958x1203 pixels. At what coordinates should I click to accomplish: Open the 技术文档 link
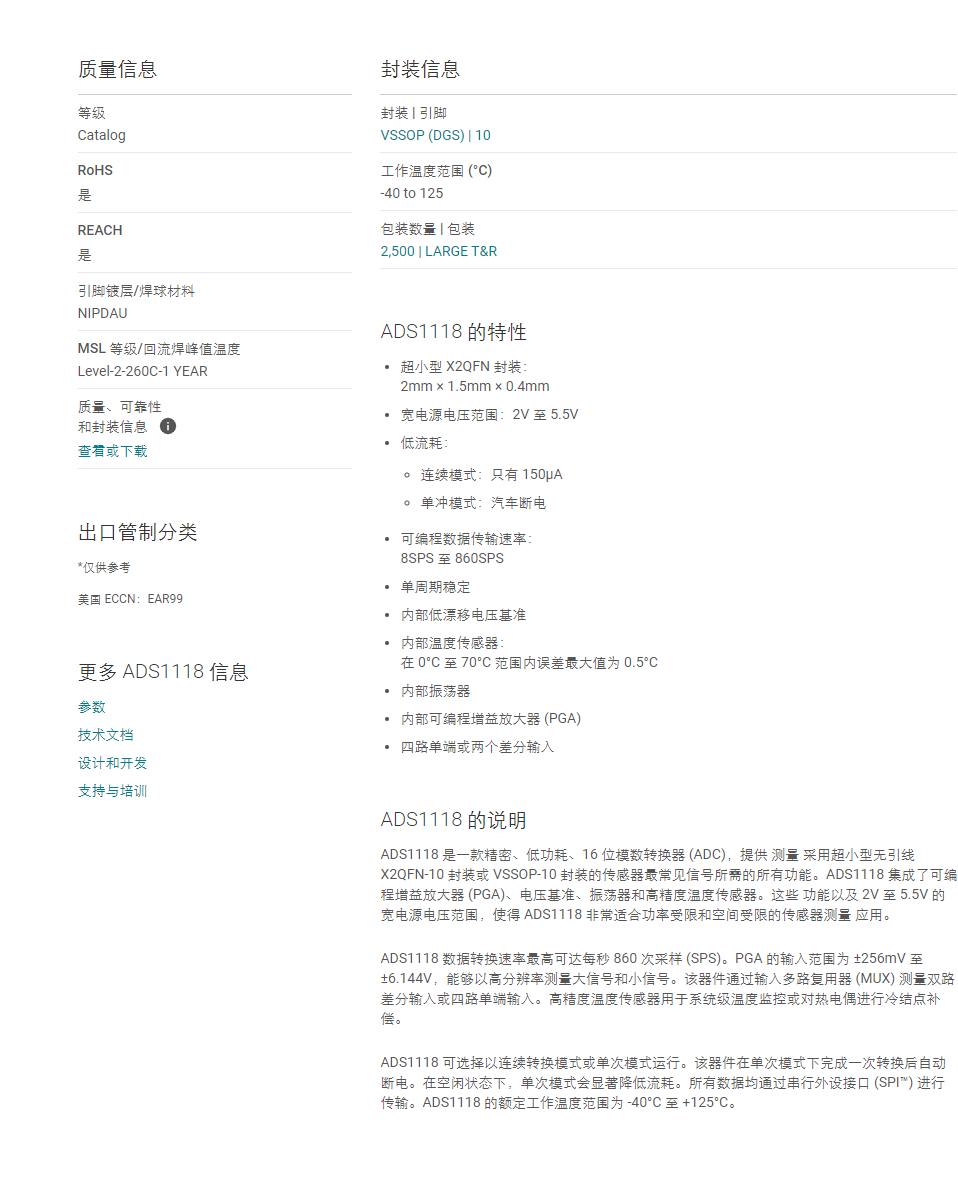tap(105, 735)
